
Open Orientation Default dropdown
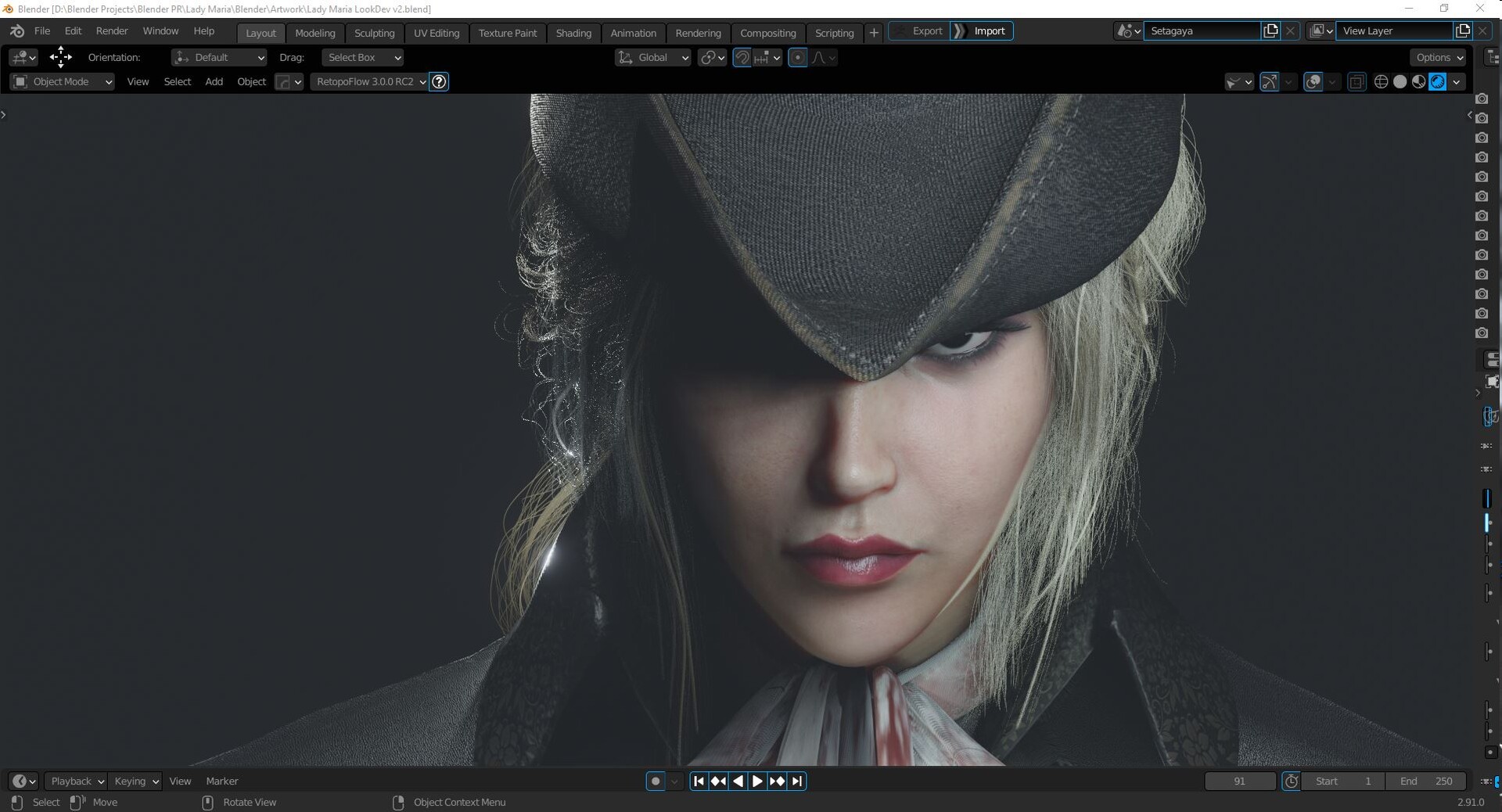click(219, 57)
